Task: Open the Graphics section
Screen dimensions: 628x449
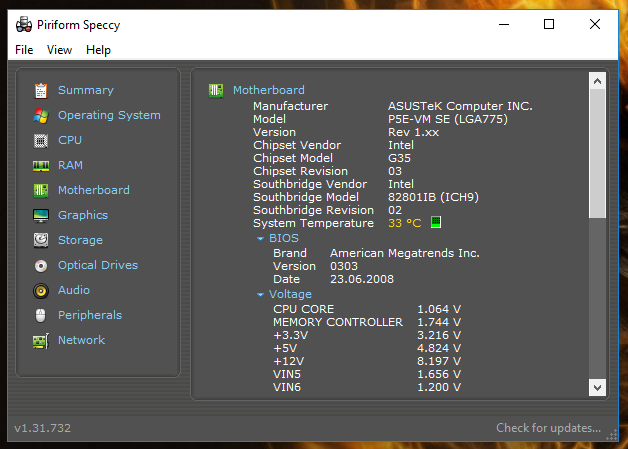Action: 83,215
